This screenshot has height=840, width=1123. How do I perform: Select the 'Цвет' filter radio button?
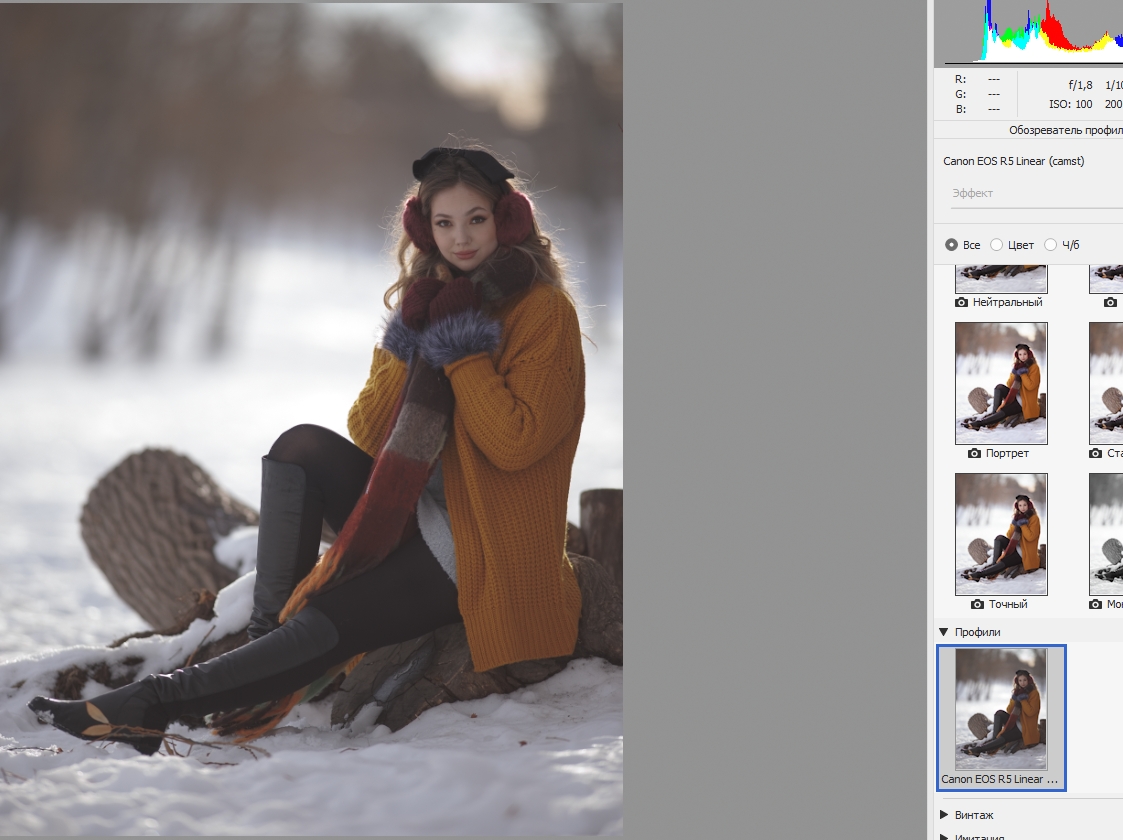(x=996, y=245)
